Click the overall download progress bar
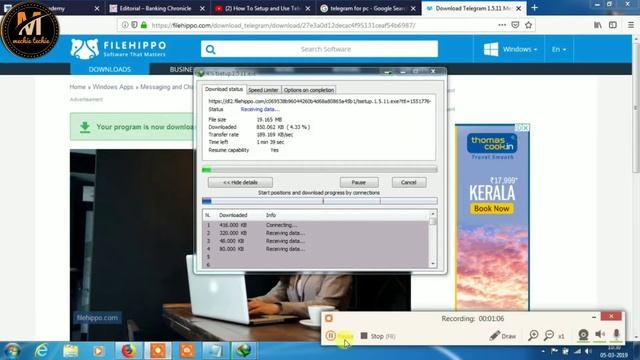 pos(320,169)
